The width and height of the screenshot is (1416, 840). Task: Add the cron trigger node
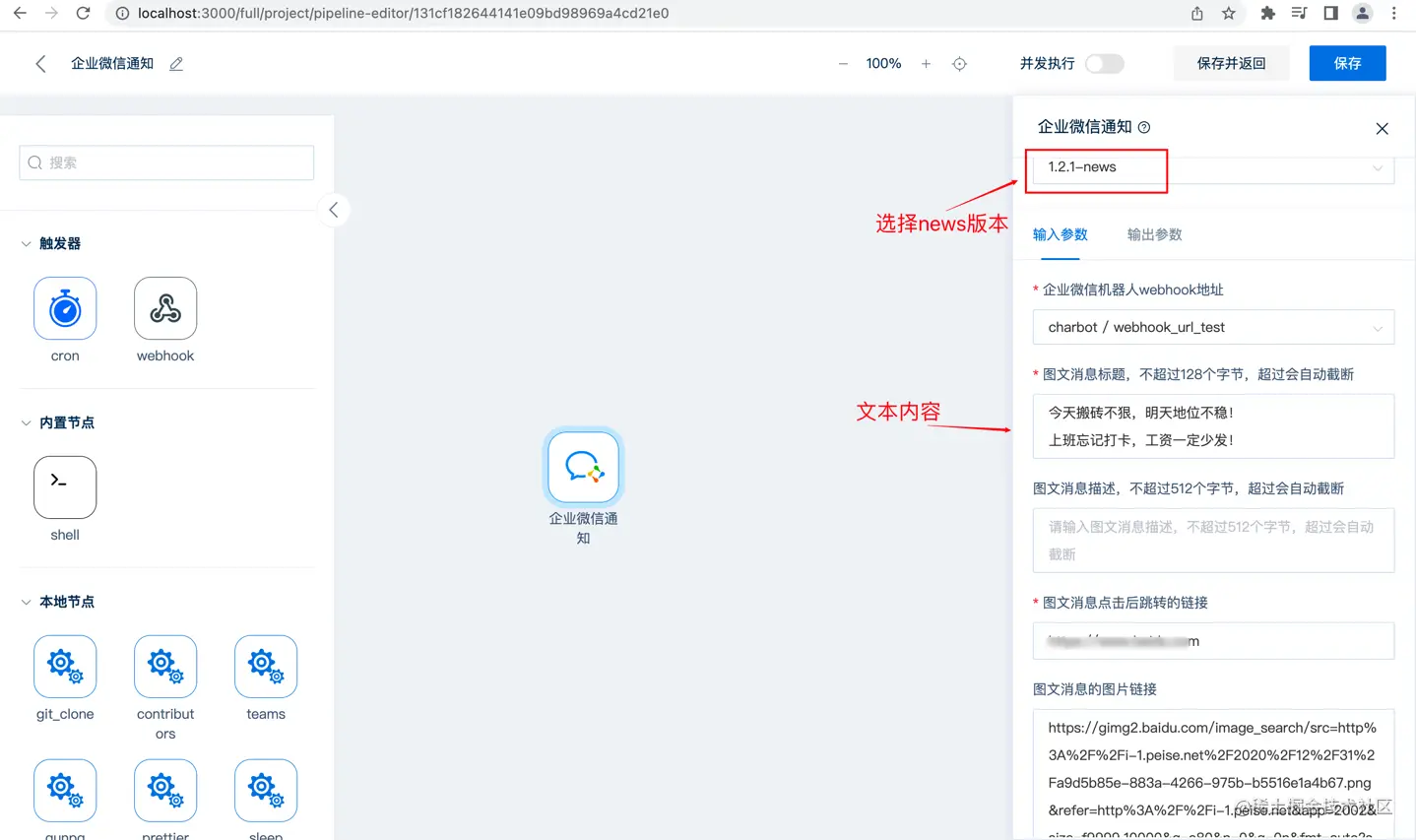pos(65,309)
